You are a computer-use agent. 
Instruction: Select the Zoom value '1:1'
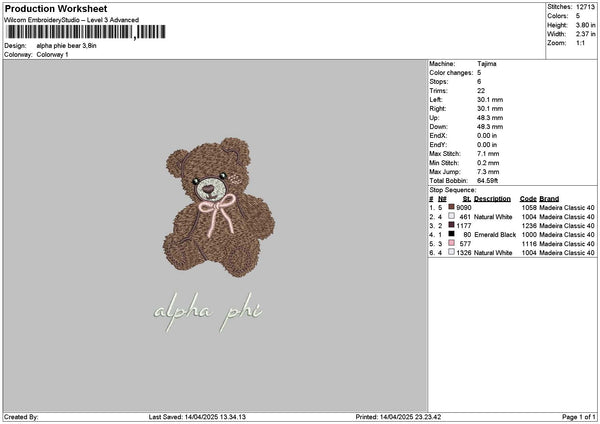click(580, 43)
